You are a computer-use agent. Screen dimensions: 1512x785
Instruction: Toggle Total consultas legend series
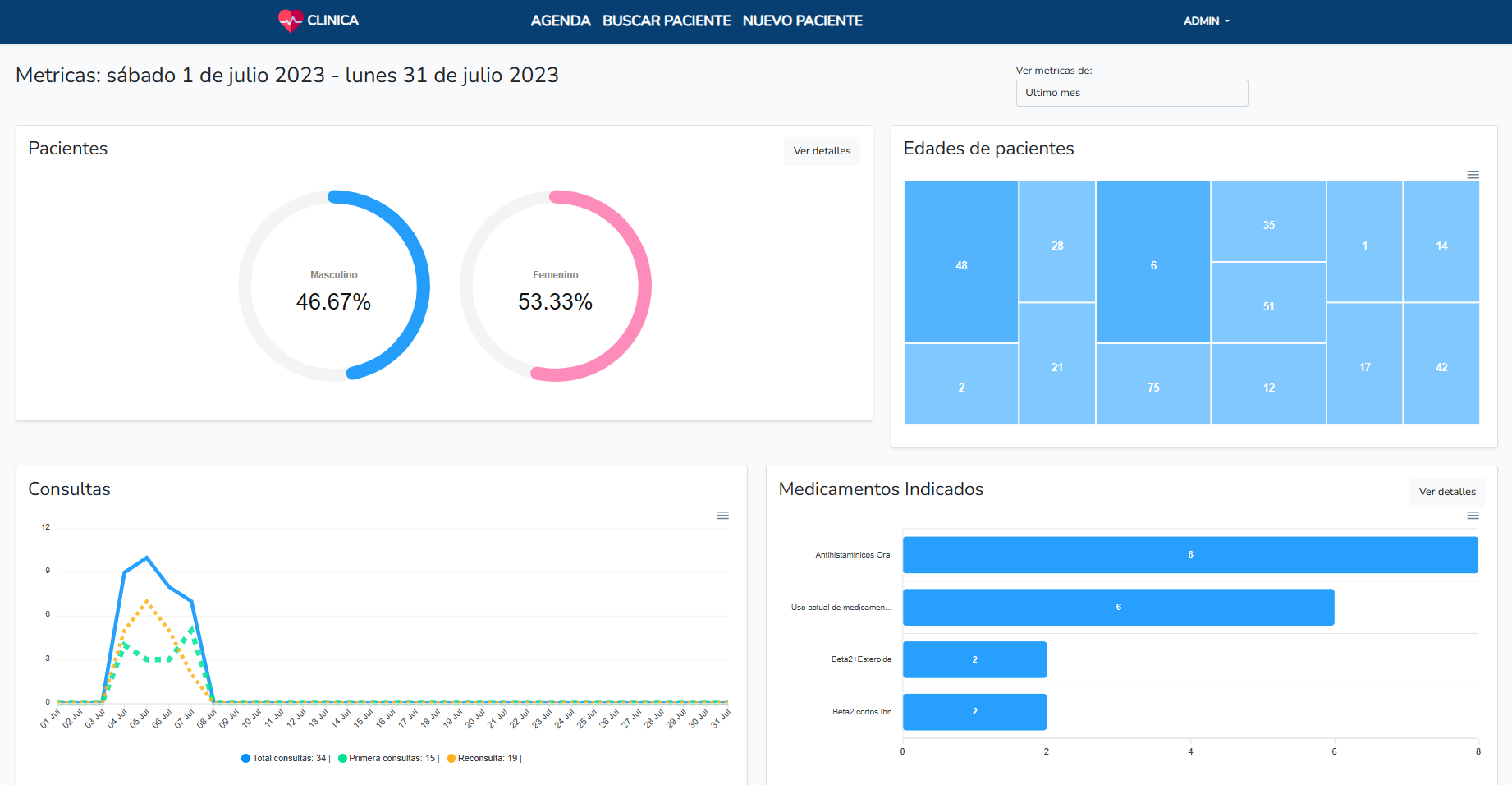[x=285, y=758]
